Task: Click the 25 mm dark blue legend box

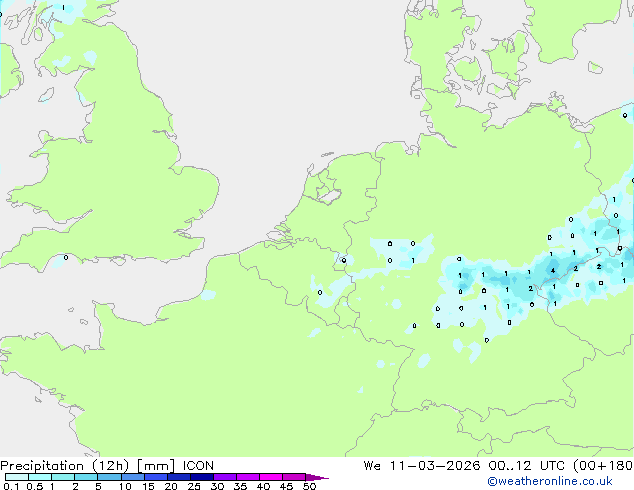Action: (202, 477)
